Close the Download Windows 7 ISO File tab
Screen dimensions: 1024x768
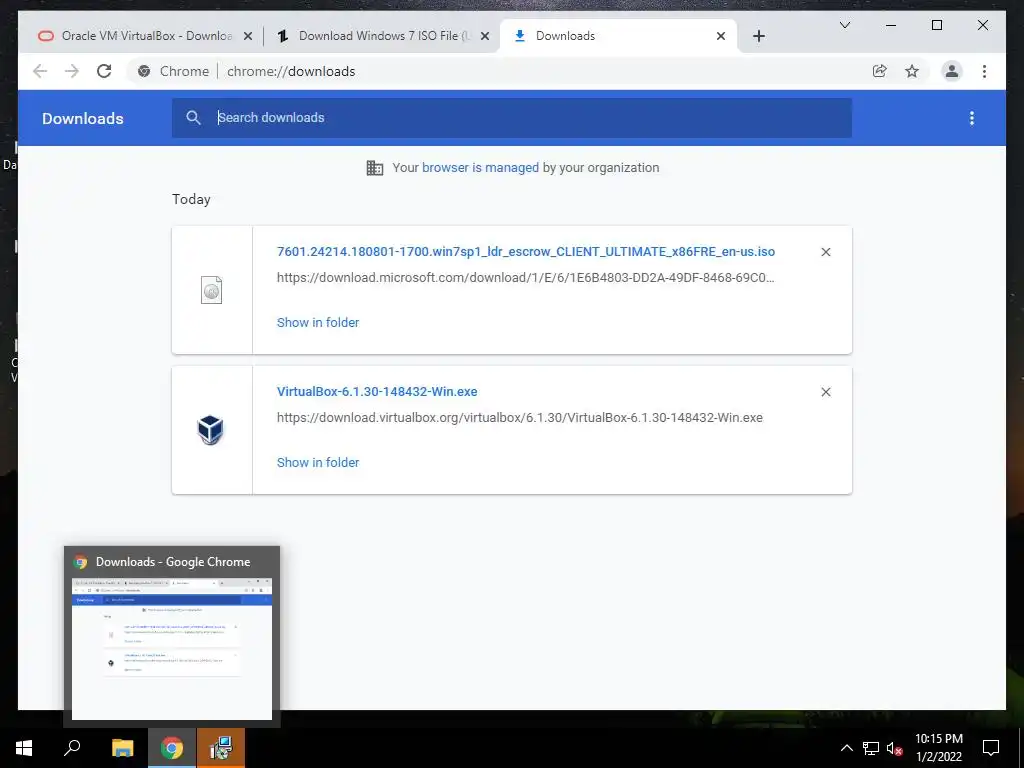click(485, 37)
